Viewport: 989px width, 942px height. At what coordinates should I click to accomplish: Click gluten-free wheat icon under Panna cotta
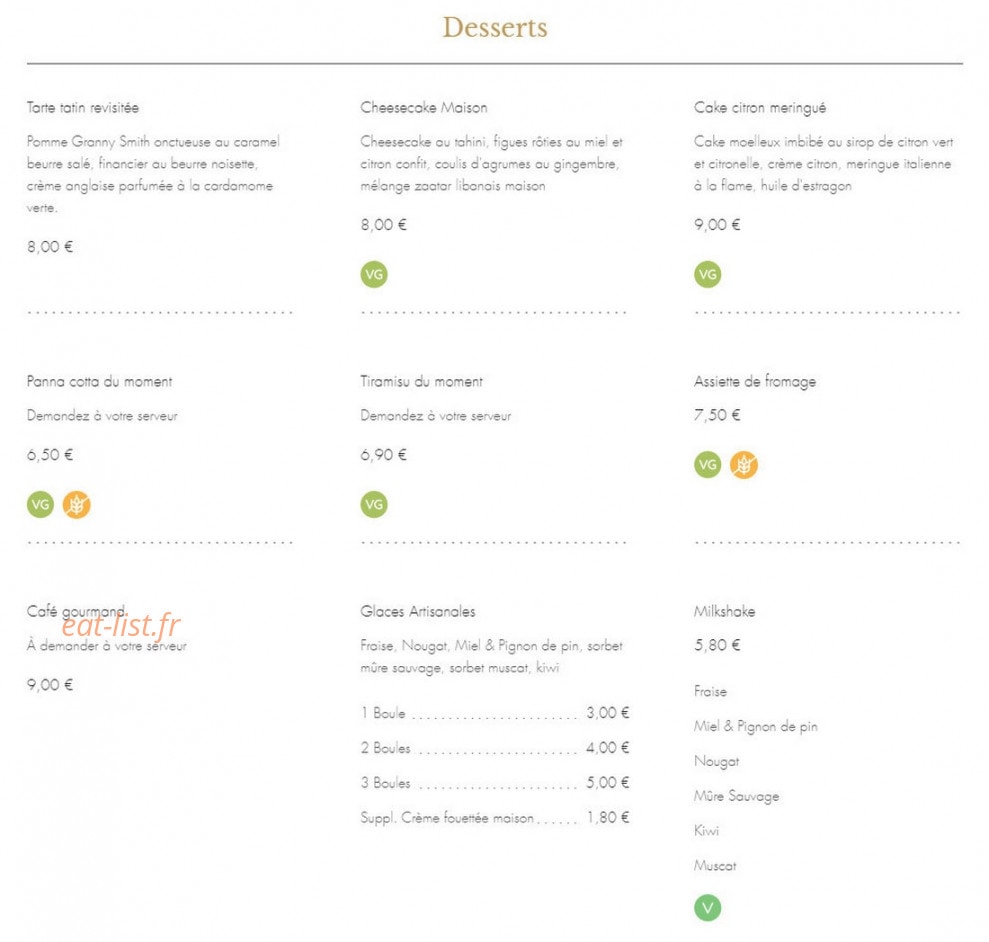click(x=76, y=505)
